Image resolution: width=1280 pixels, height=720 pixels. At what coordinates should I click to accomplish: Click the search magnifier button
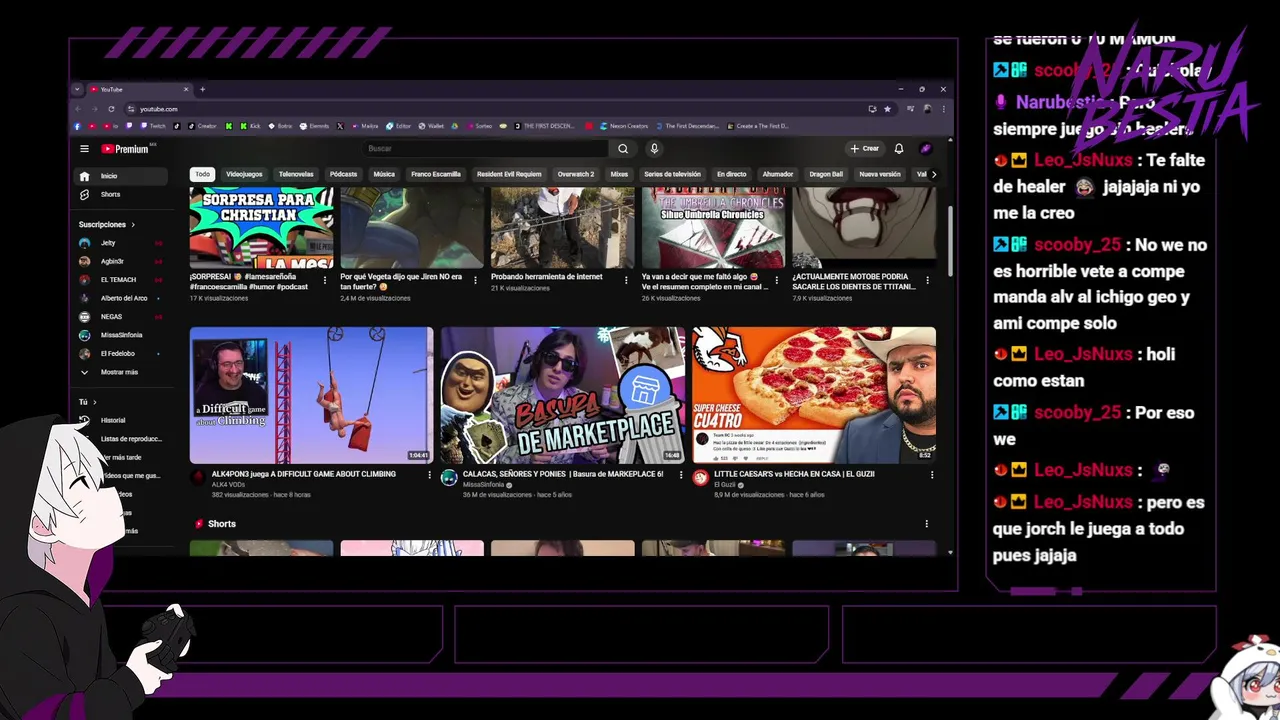[622, 148]
